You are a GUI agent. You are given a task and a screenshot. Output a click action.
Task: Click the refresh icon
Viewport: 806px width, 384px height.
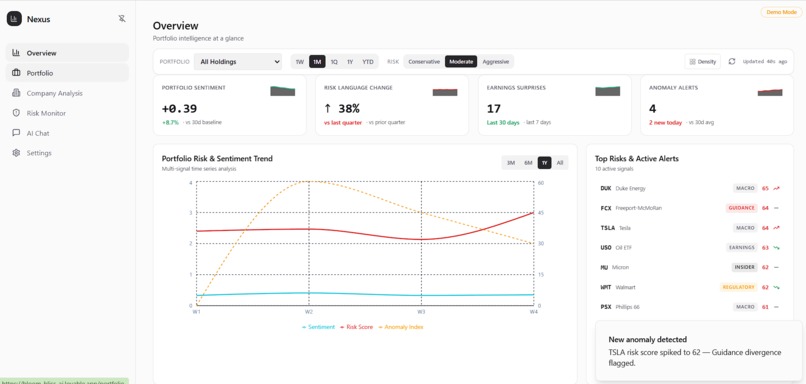732,62
